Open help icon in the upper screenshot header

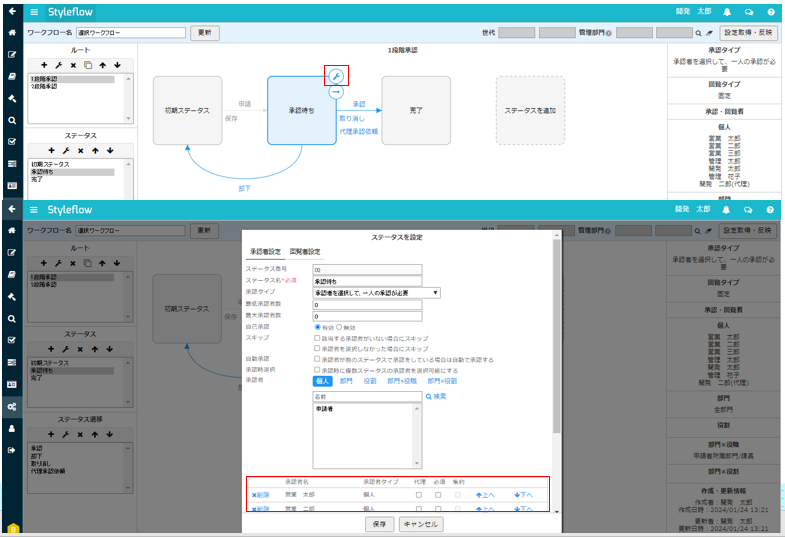(x=771, y=12)
